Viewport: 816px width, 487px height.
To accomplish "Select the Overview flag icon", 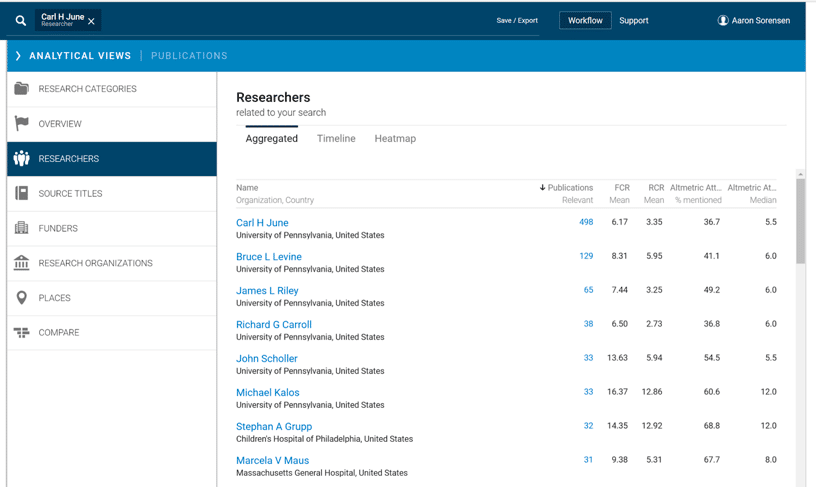I will click(x=21, y=124).
